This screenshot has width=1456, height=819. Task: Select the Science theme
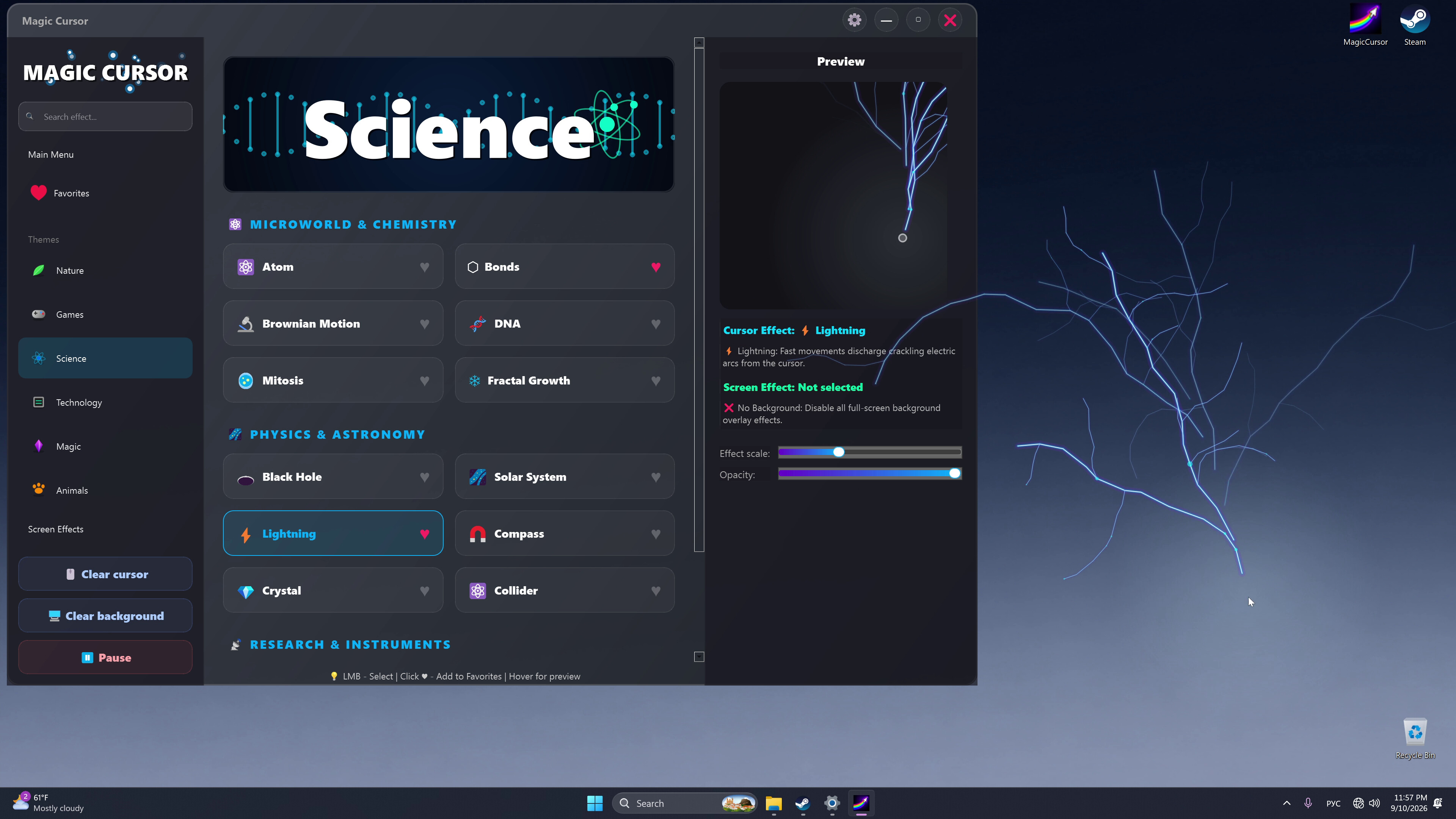[105, 358]
